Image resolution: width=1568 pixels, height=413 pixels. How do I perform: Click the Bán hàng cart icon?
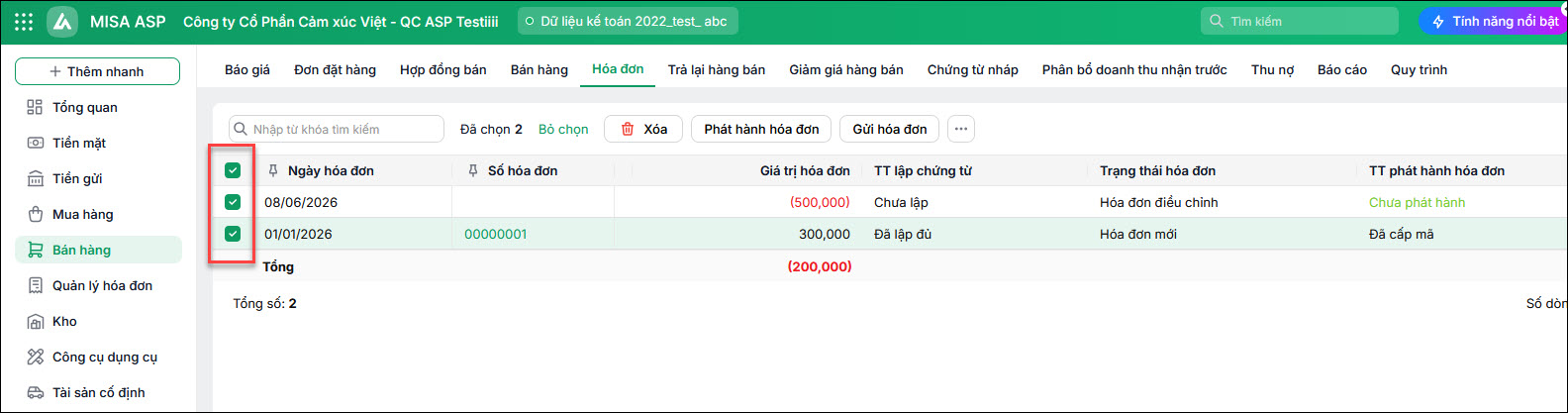[35, 250]
